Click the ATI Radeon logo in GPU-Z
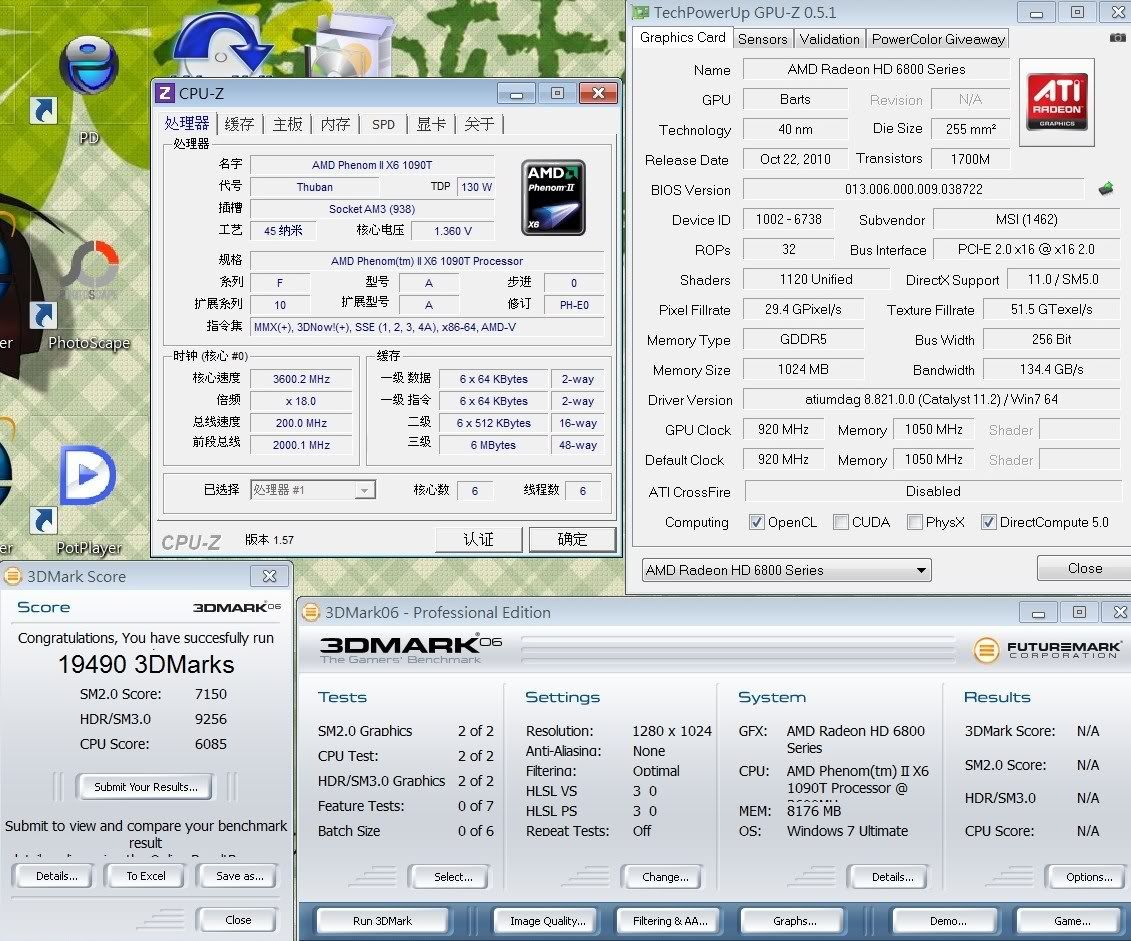The height and width of the screenshot is (941, 1131). [1057, 102]
